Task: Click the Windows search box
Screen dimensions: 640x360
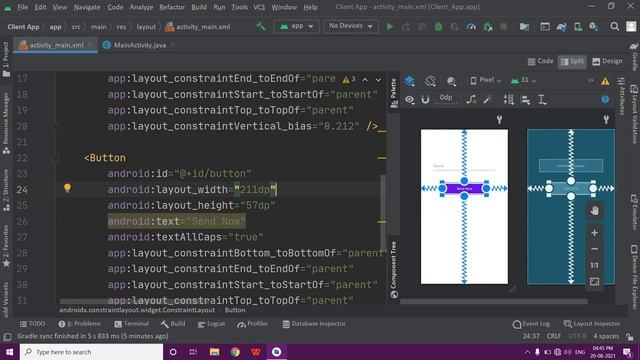Action: coord(91,352)
